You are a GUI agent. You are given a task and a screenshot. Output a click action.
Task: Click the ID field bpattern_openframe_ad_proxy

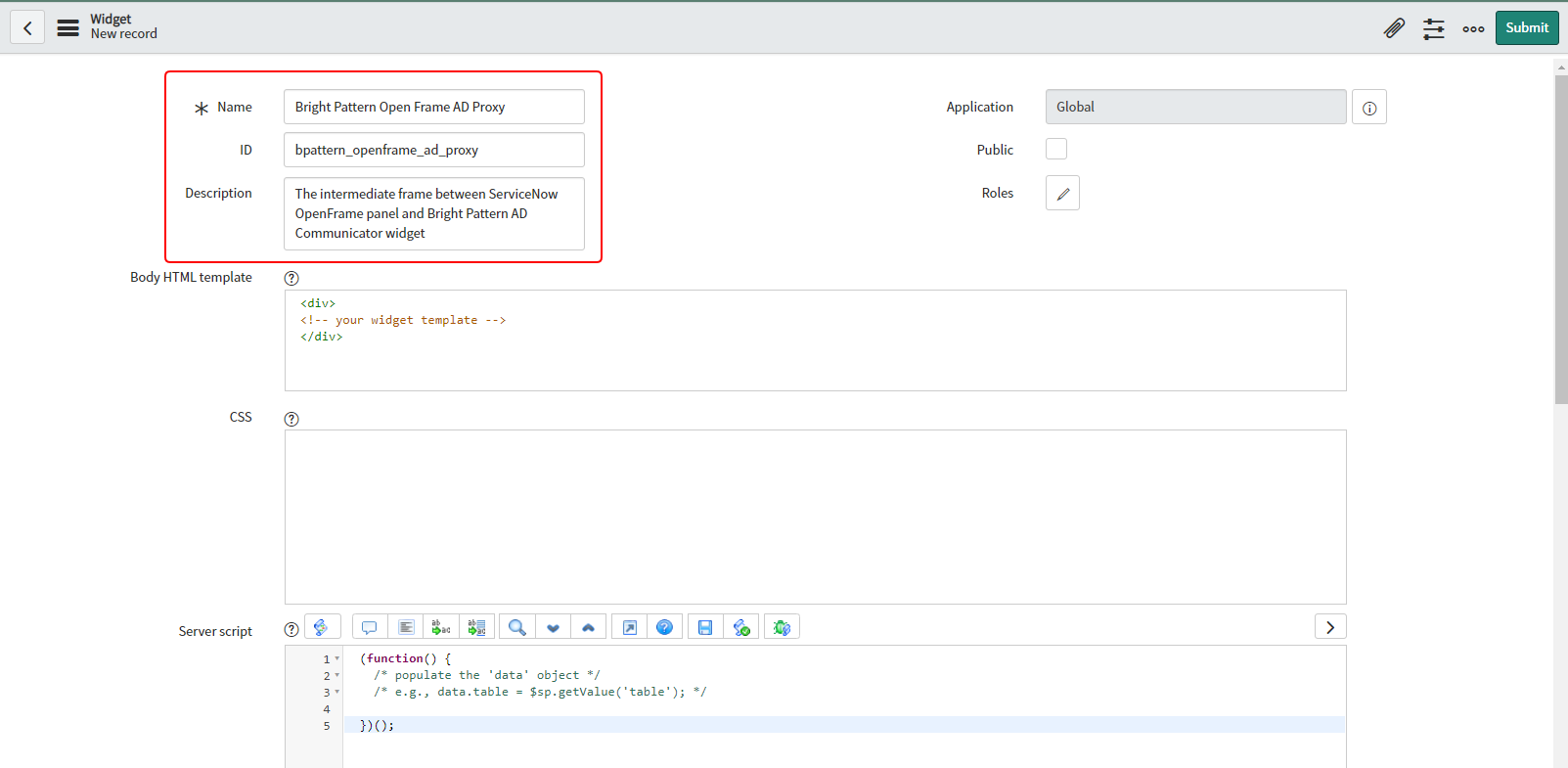[434, 150]
